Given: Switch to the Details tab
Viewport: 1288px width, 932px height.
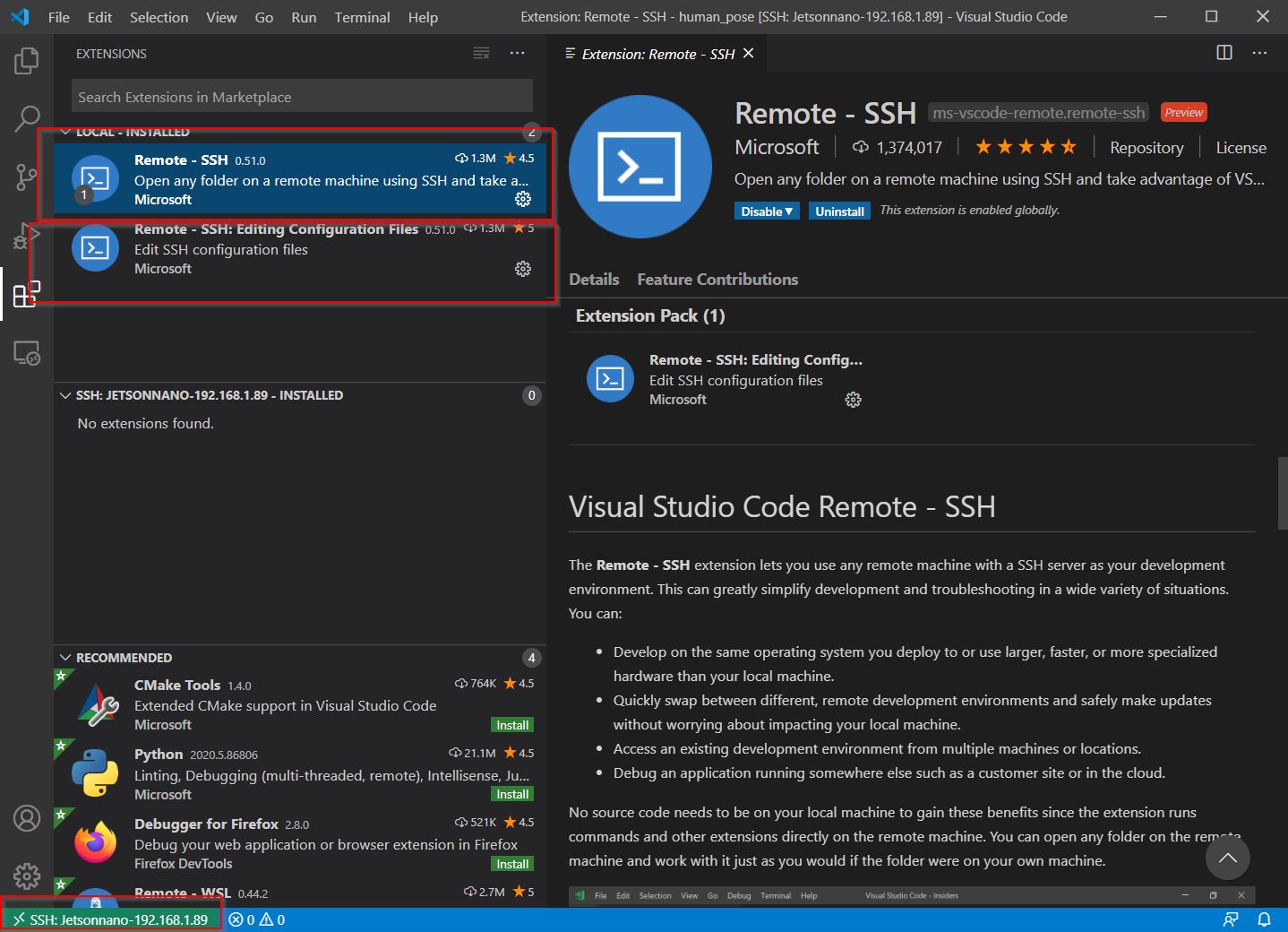Looking at the screenshot, I should coord(594,280).
